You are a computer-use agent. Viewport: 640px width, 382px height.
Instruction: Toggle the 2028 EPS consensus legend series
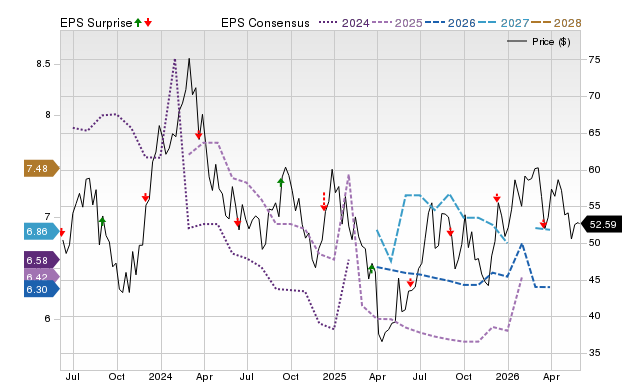tap(556, 23)
